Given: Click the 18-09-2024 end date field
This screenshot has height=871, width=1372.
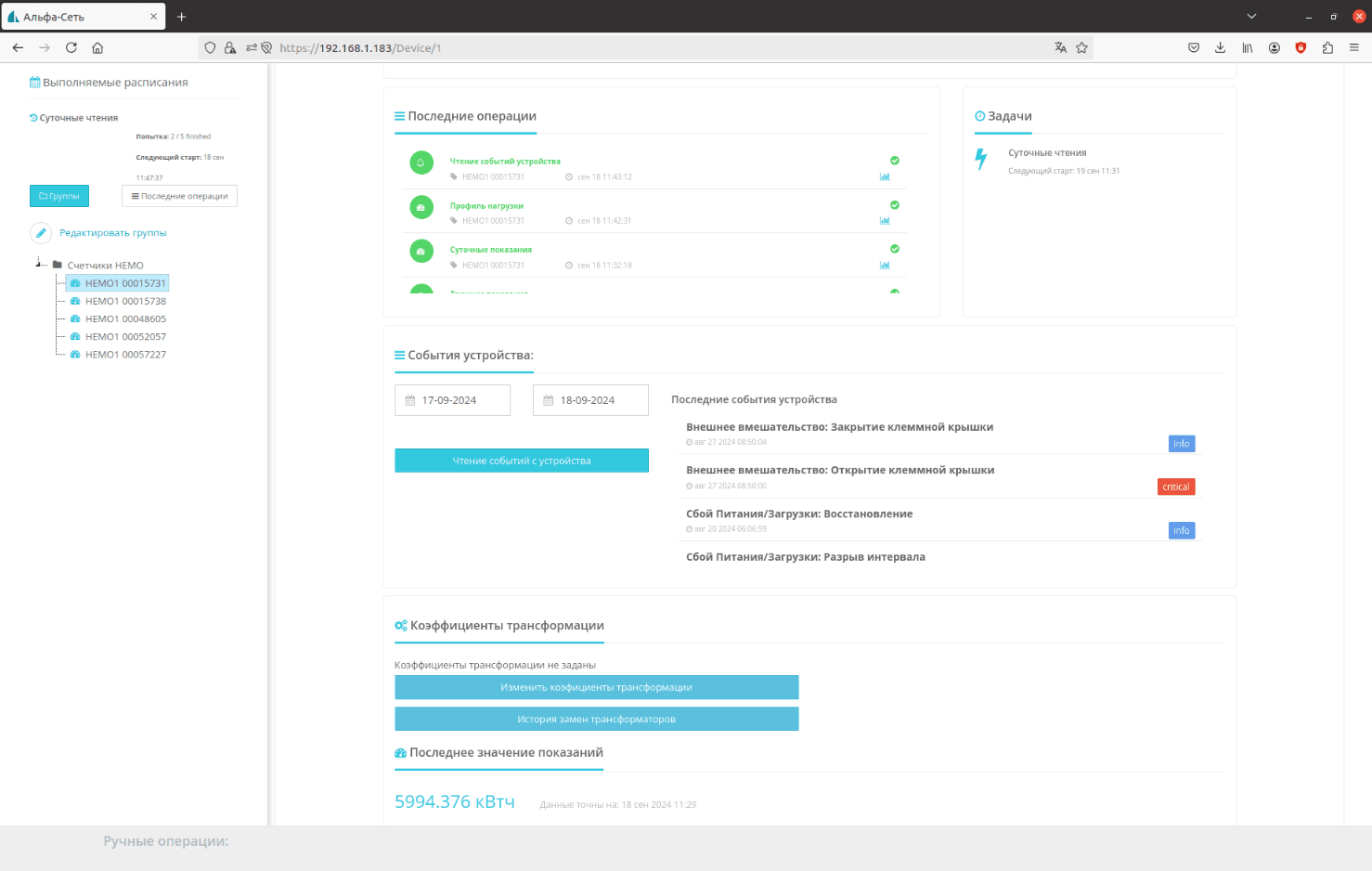Looking at the screenshot, I should tap(590, 400).
